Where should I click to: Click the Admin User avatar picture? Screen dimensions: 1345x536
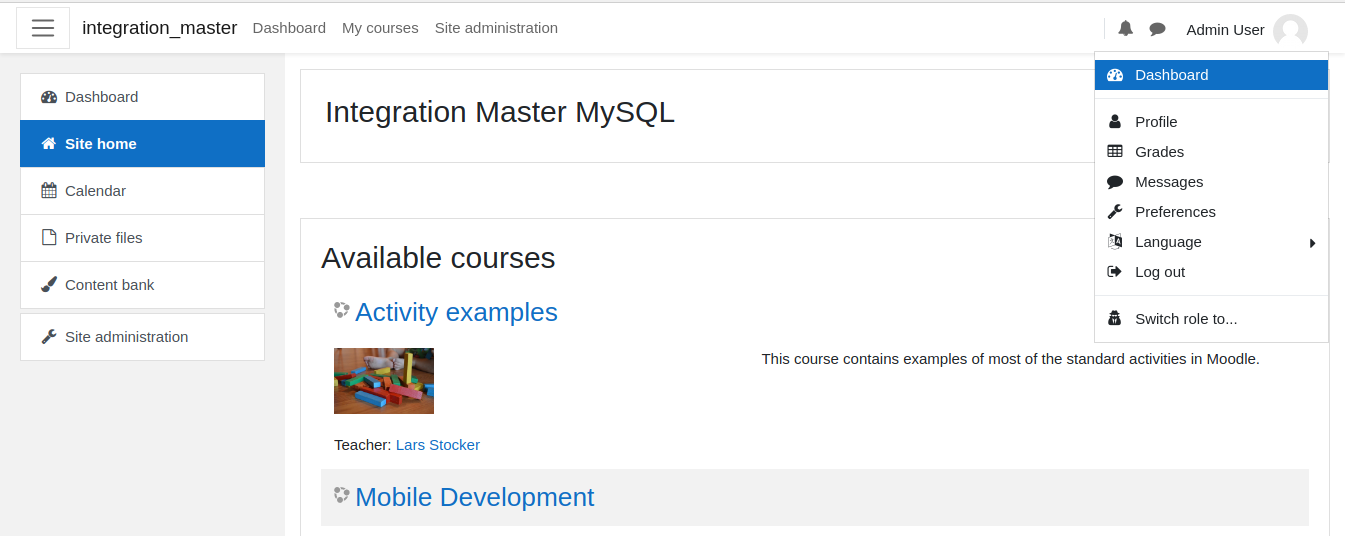[1290, 31]
